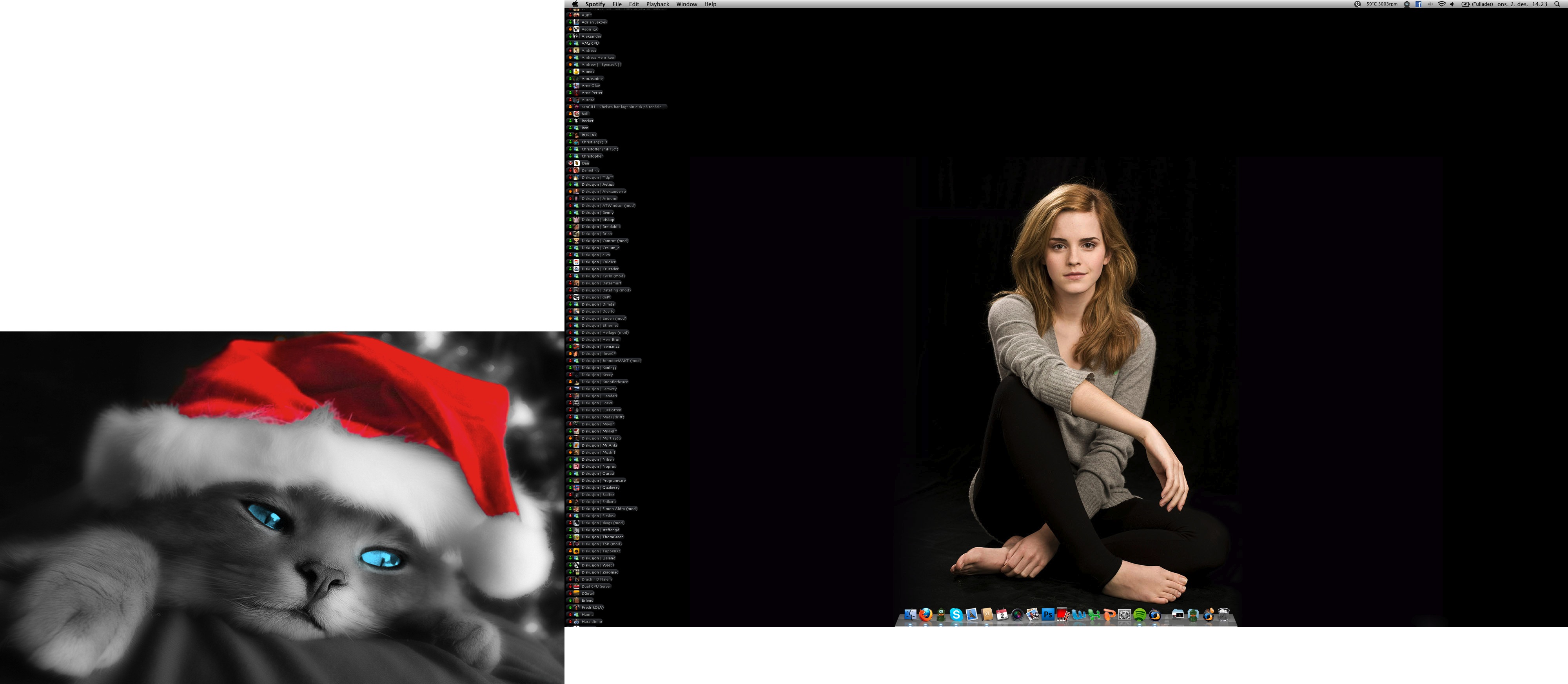The image size is (1568, 684).
Task: Open the Wi-Fi status menu
Action: [x=1442, y=4]
